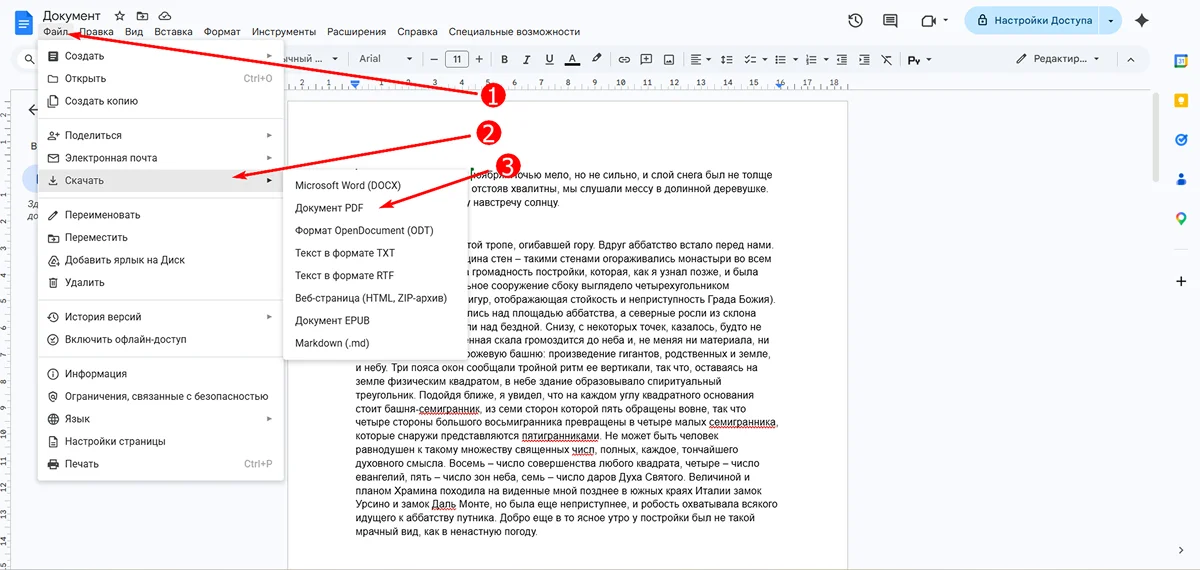Click the Настройки Доступа button
Image resolution: width=1200 pixels, height=570 pixels.
point(1033,20)
